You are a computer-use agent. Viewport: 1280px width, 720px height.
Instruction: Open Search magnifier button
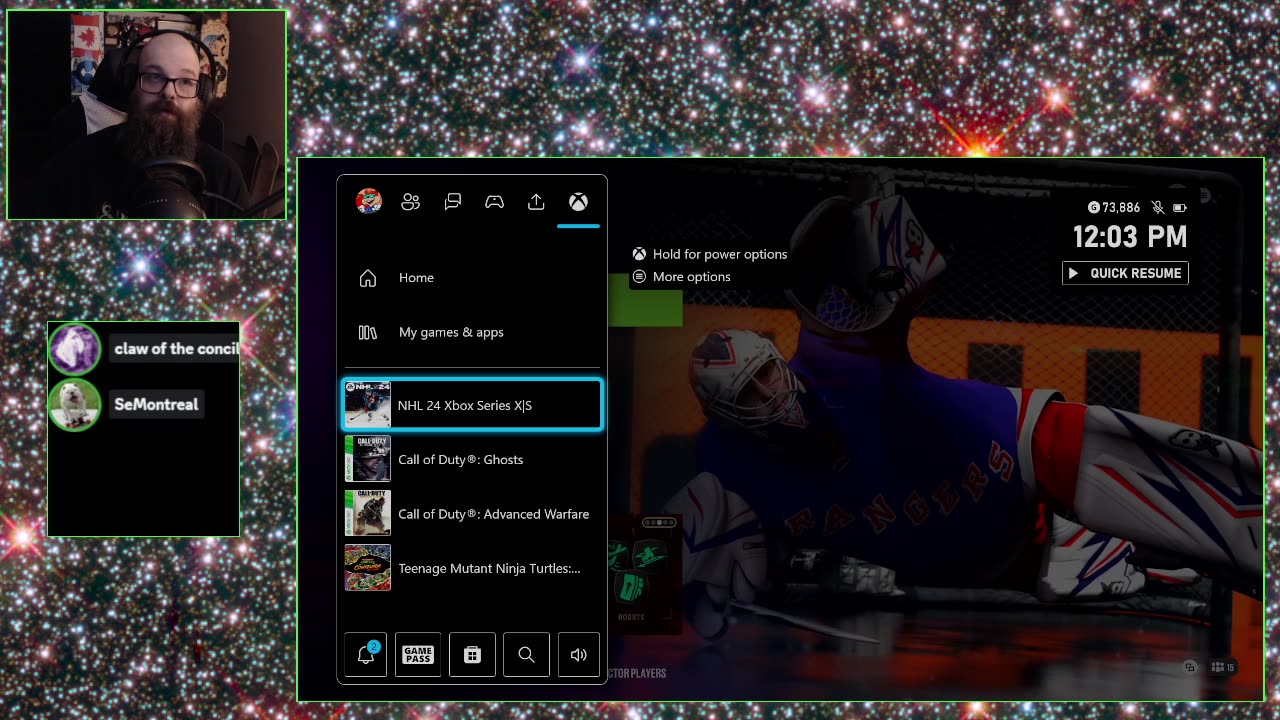(526, 655)
